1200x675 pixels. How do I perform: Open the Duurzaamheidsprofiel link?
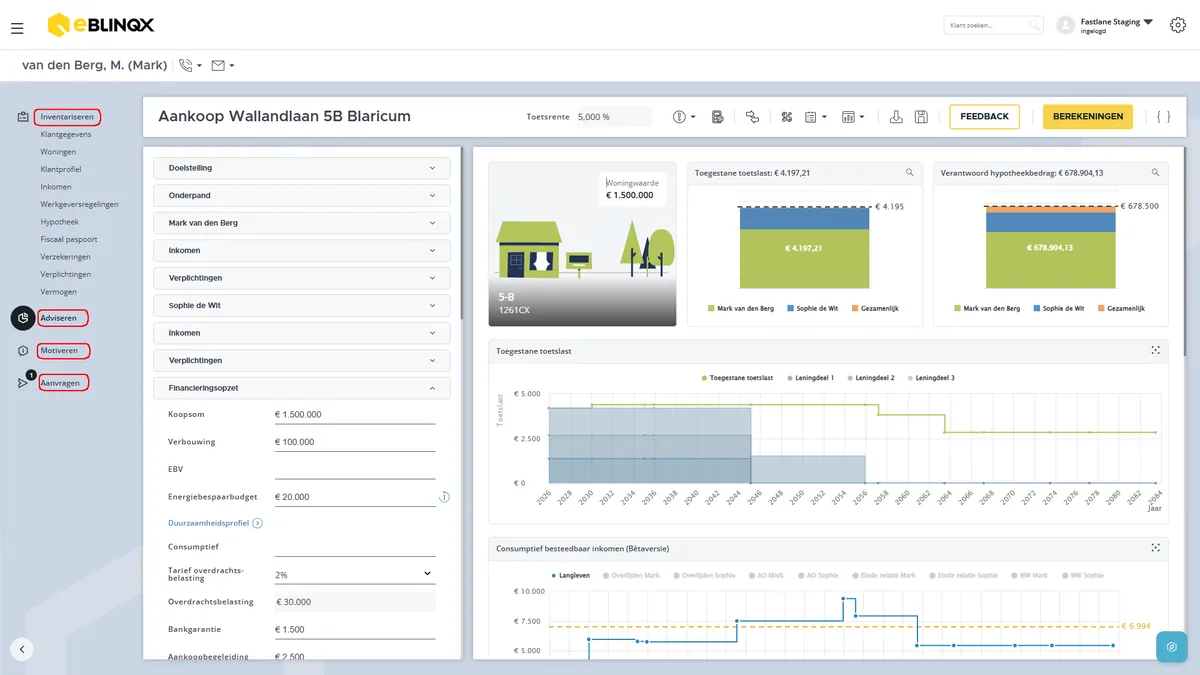coord(215,523)
